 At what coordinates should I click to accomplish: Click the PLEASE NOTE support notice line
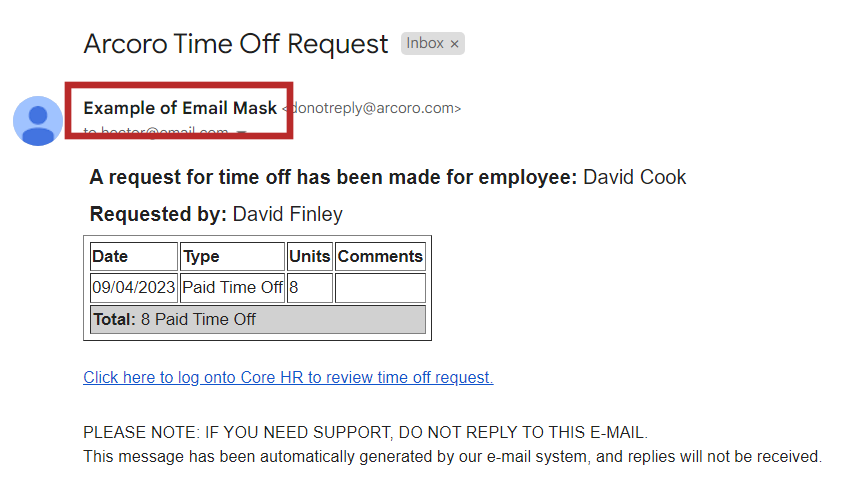(x=365, y=433)
